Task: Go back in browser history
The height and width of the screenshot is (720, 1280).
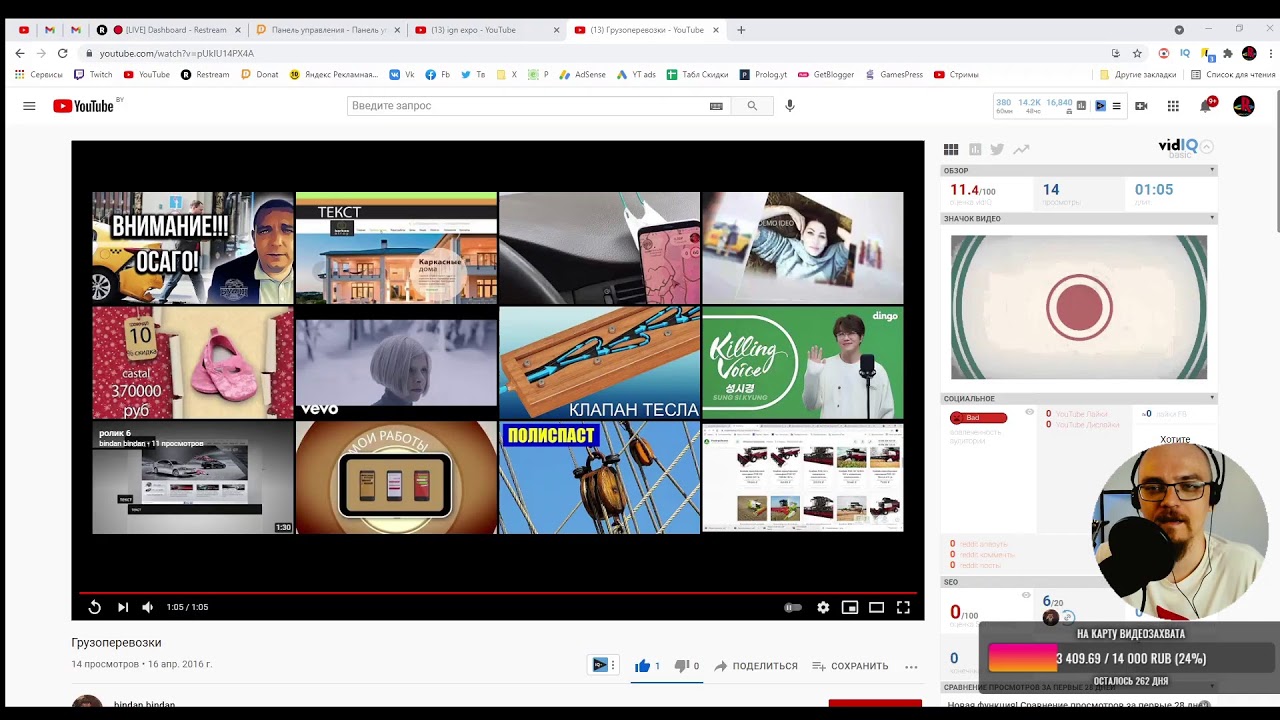Action: 20,53
